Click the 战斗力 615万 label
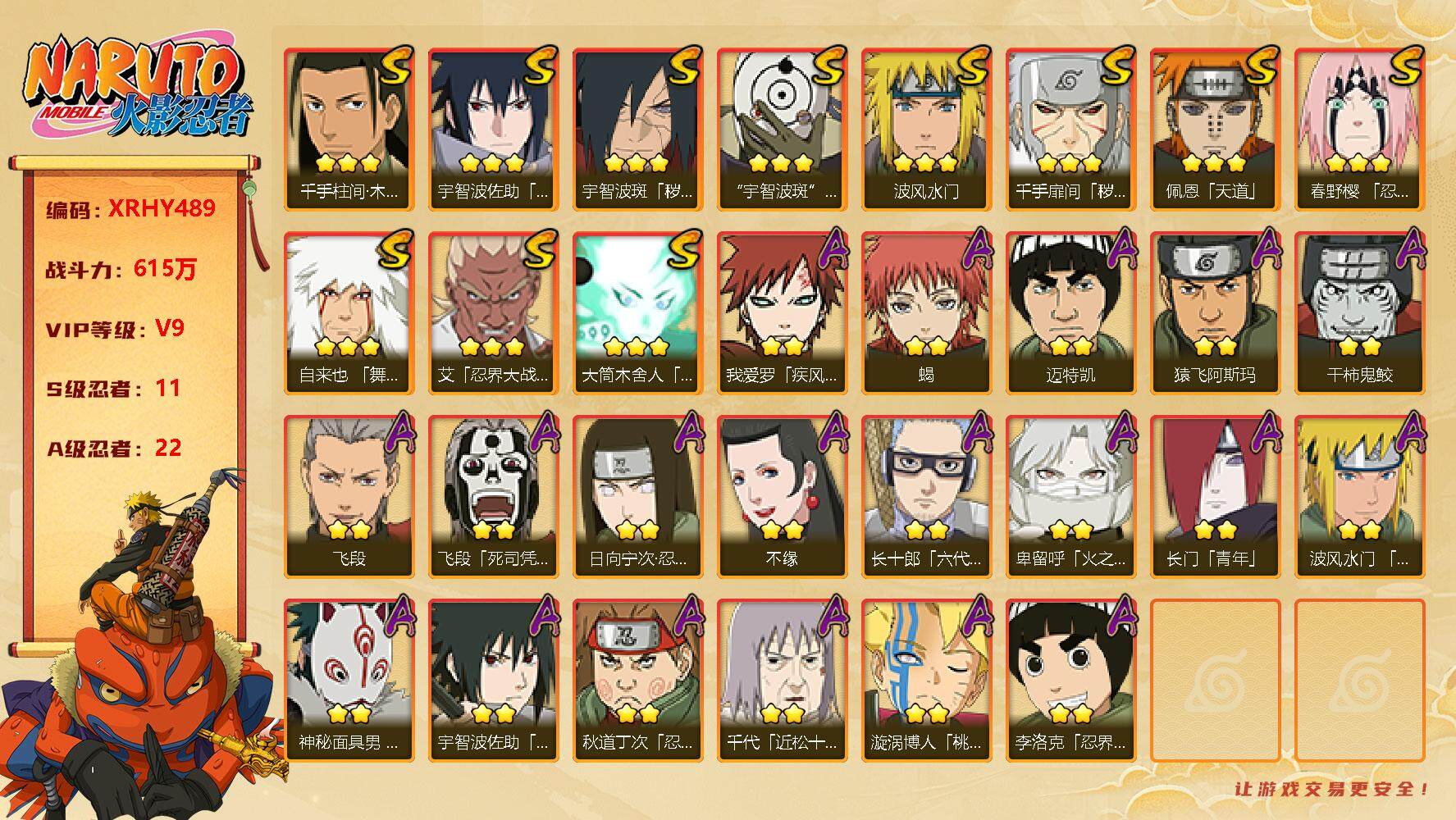Image resolution: width=1456 pixels, height=820 pixels. [x=121, y=269]
